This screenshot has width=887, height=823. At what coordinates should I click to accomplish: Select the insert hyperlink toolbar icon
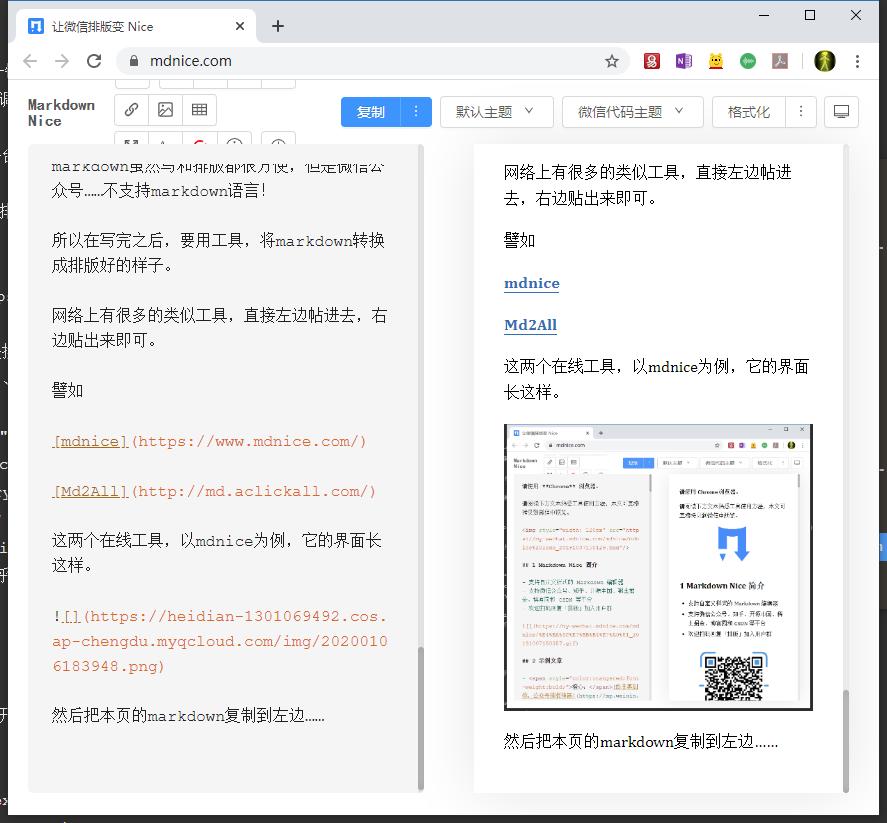pos(131,110)
